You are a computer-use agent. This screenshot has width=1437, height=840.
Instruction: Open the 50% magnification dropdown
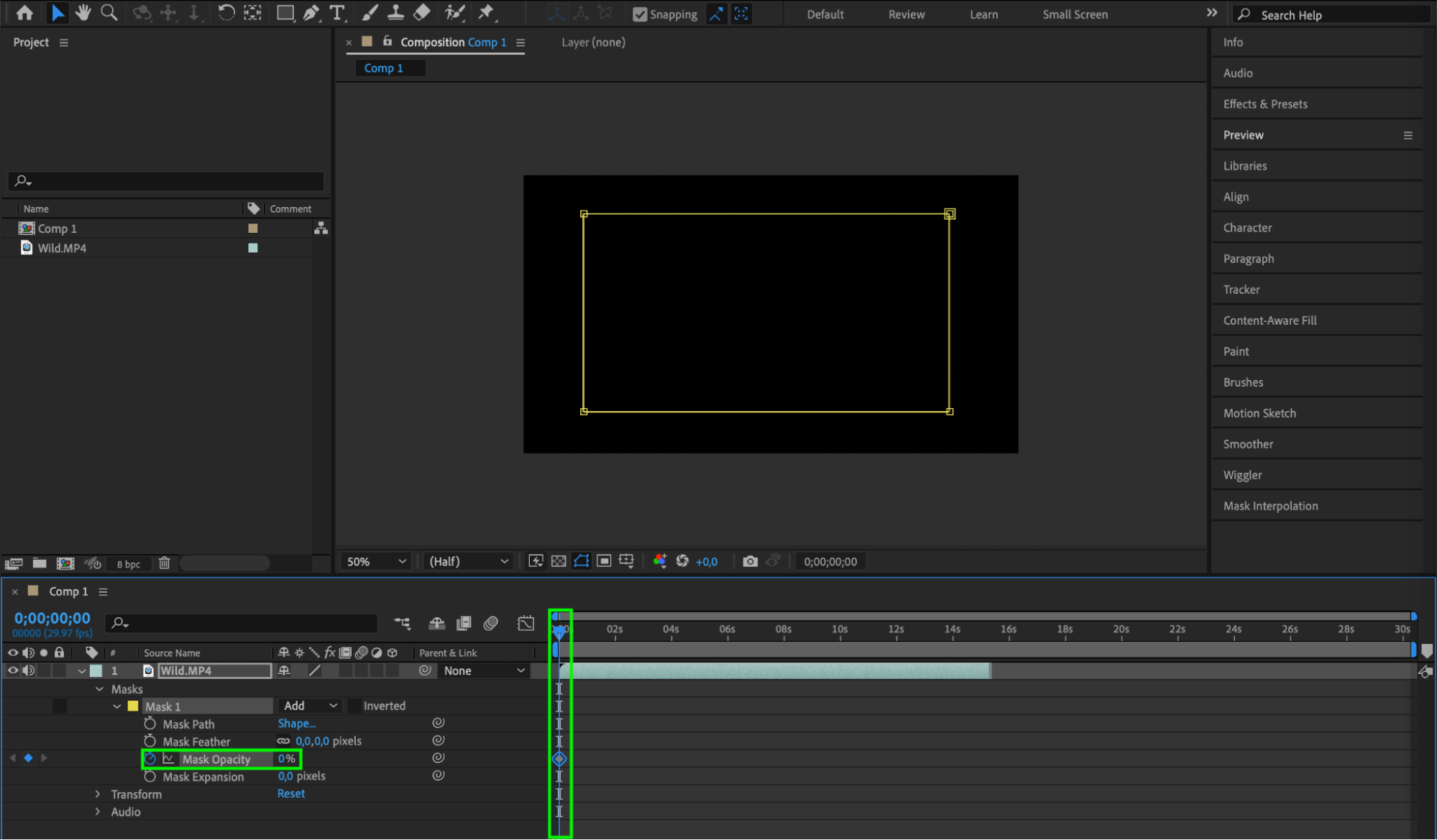click(377, 561)
